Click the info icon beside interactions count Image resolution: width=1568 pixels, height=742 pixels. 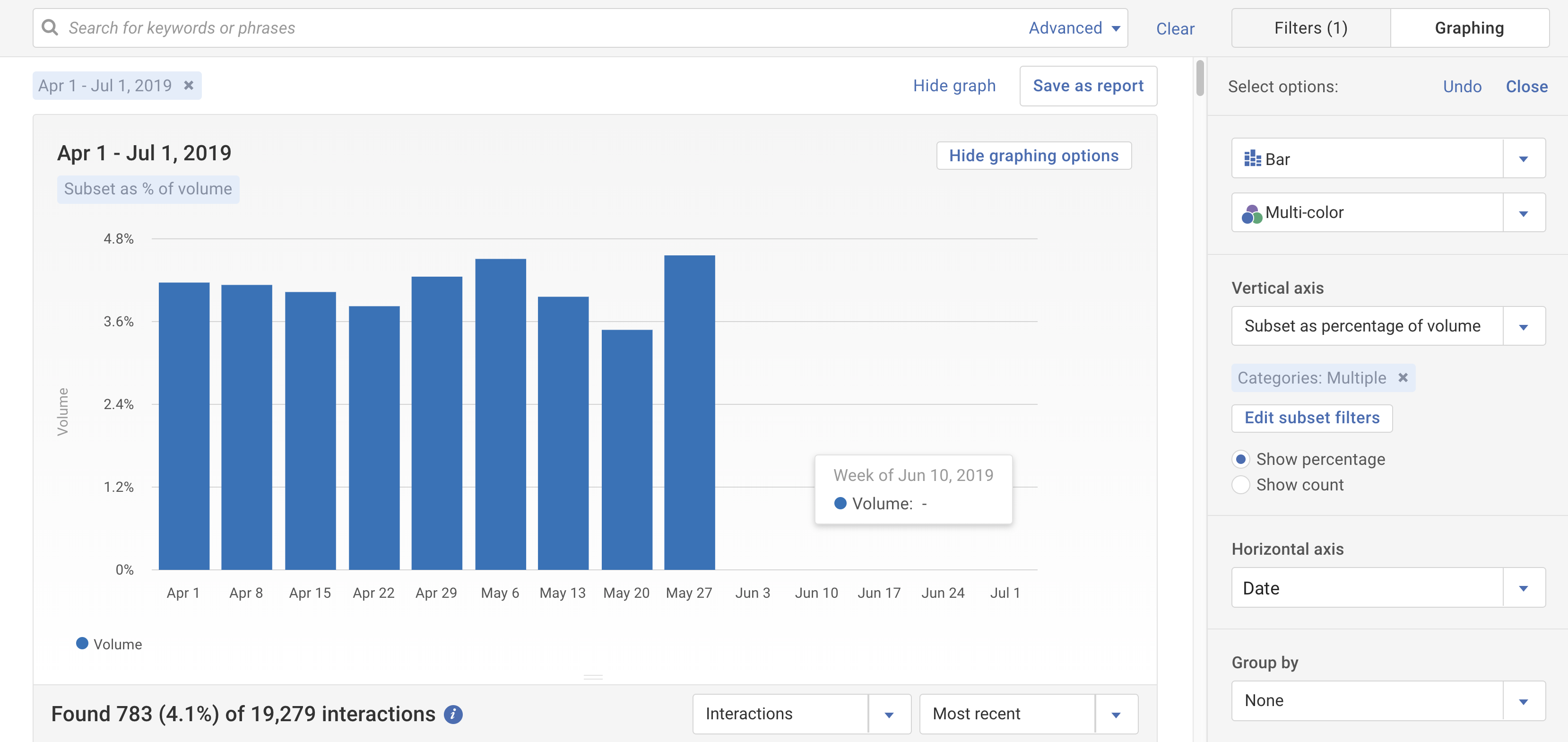point(453,714)
